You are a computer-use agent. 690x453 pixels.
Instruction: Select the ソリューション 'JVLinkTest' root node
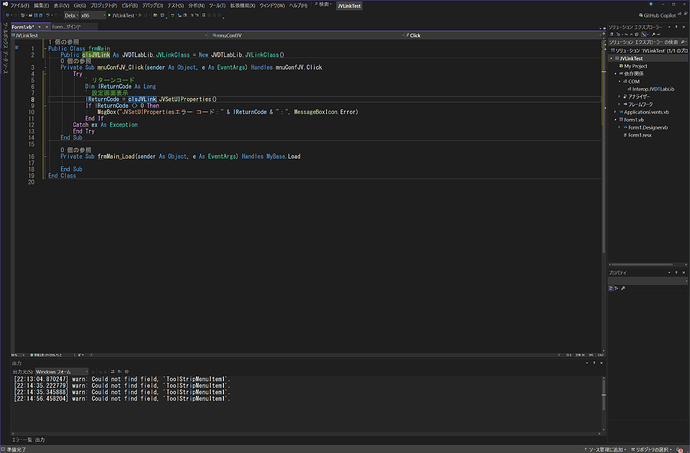[x=649, y=51]
